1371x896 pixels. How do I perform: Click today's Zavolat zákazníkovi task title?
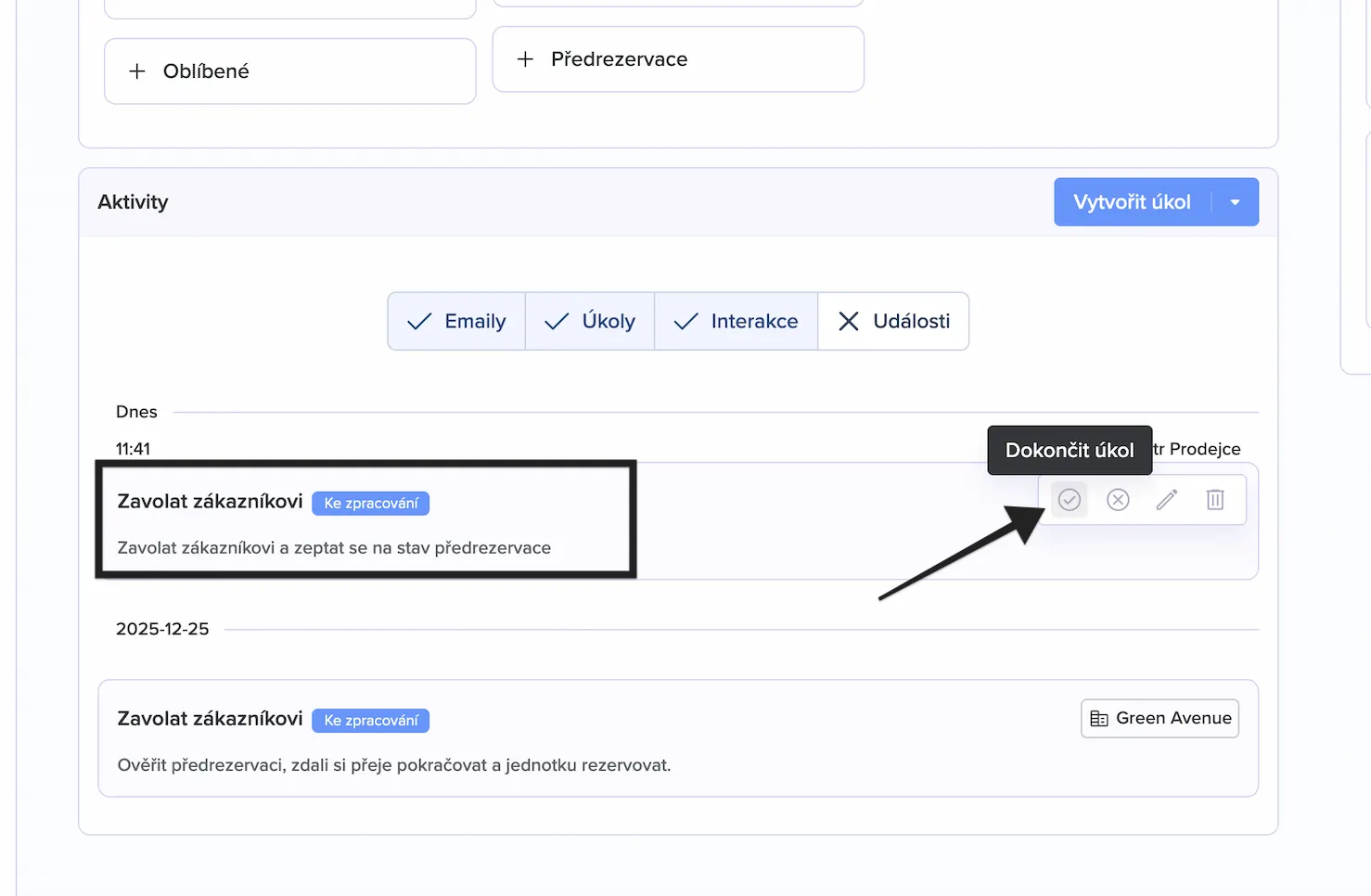click(x=210, y=502)
